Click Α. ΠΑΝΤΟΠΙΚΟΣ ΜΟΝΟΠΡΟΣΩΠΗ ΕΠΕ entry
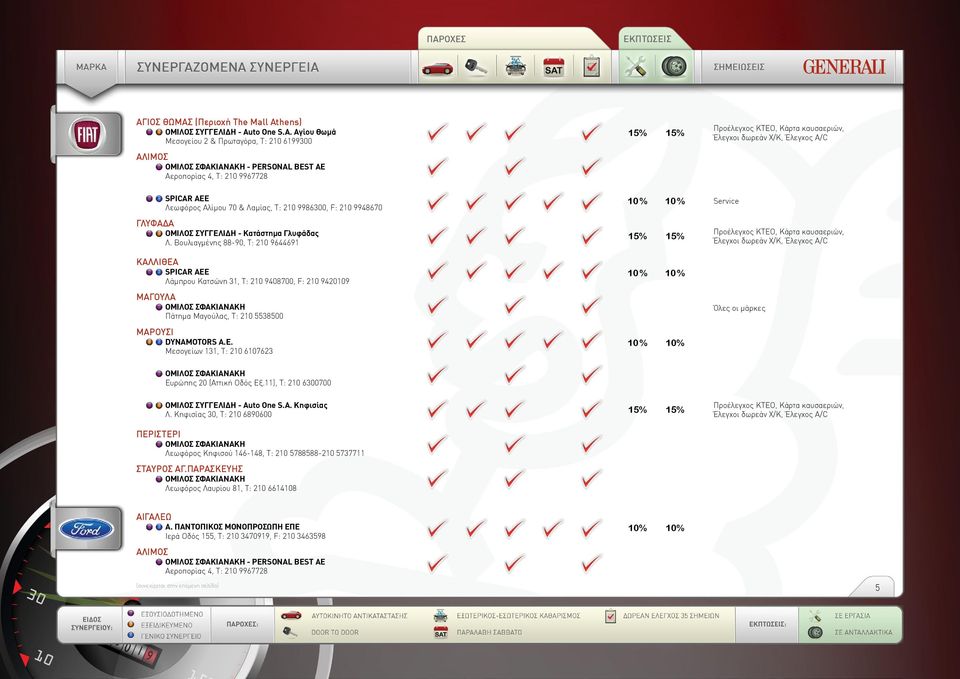The width and height of the screenshot is (960, 679). coord(232,527)
